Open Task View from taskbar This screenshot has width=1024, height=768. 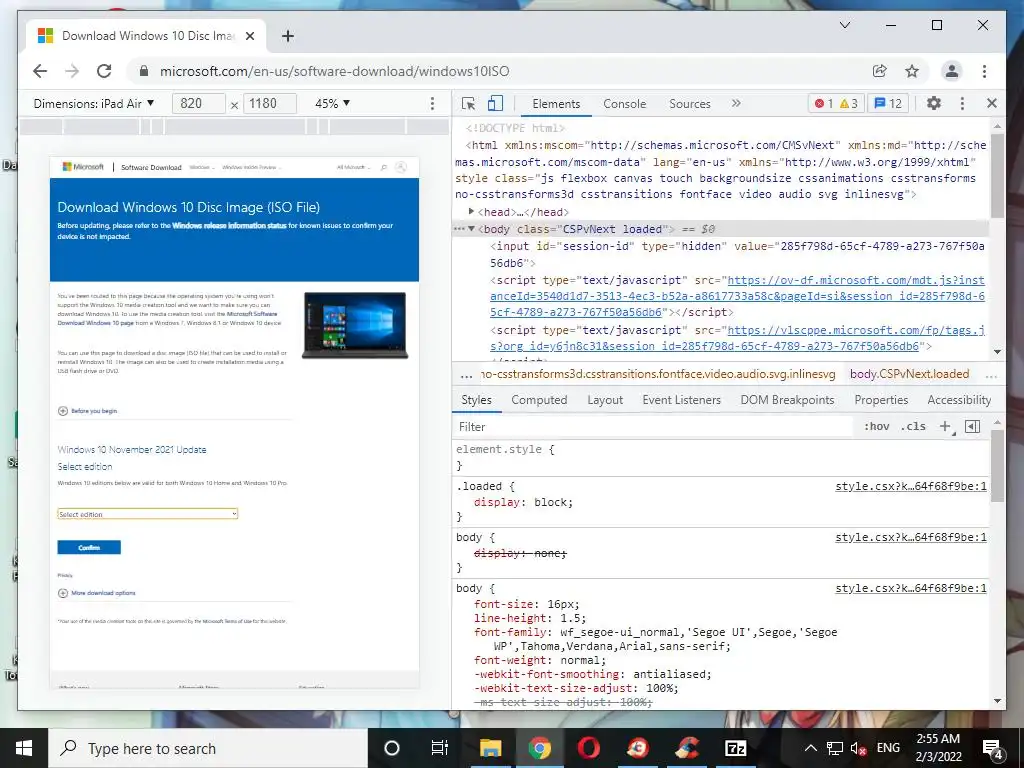tap(440, 748)
